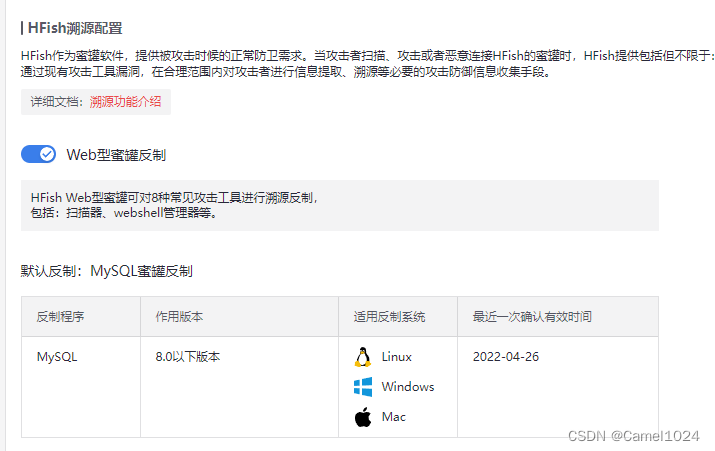The image size is (715, 451).
Task: Click the HFish溯源配置 section heading
Action: pos(75,28)
